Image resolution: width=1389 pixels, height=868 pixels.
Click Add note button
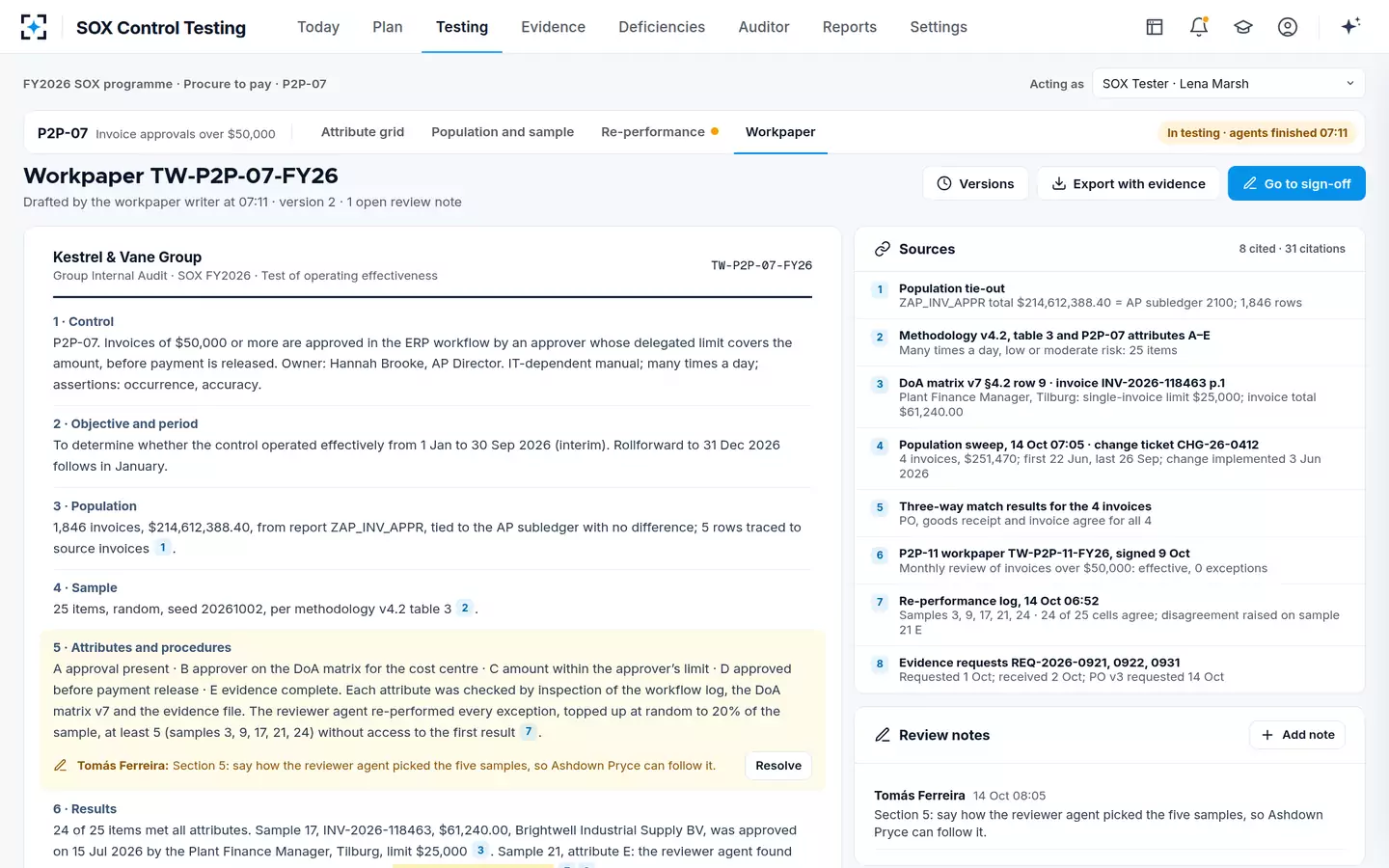pyautogui.click(x=1297, y=735)
